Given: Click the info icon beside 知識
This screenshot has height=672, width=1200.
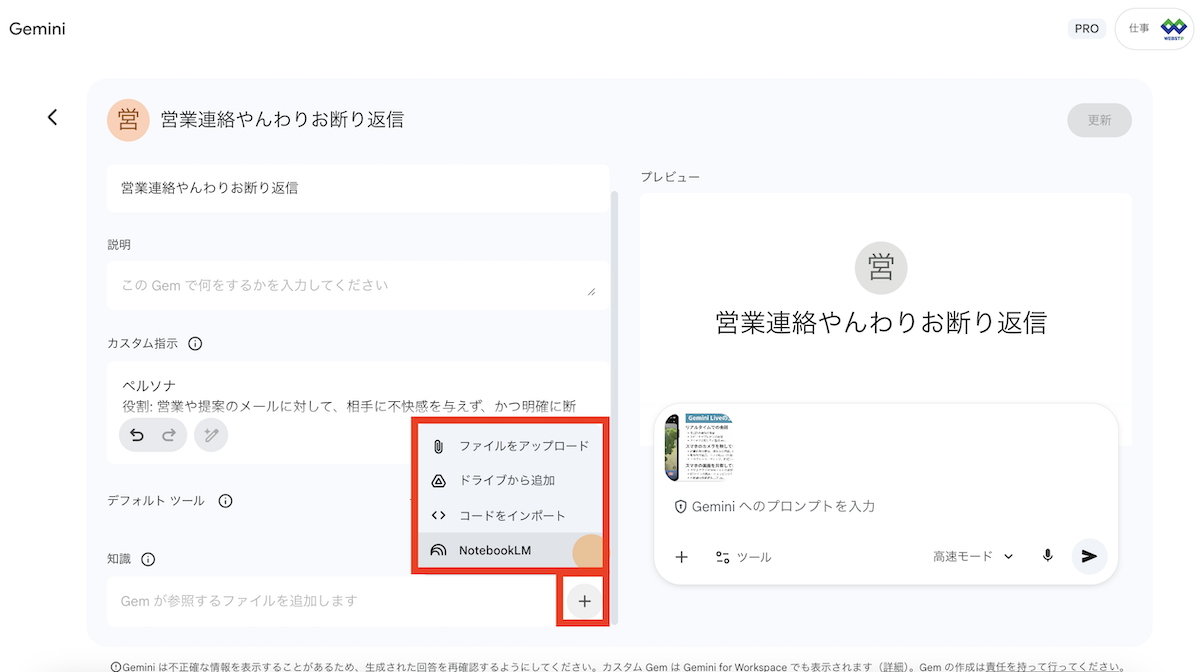Looking at the screenshot, I should (x=148, y=559).
